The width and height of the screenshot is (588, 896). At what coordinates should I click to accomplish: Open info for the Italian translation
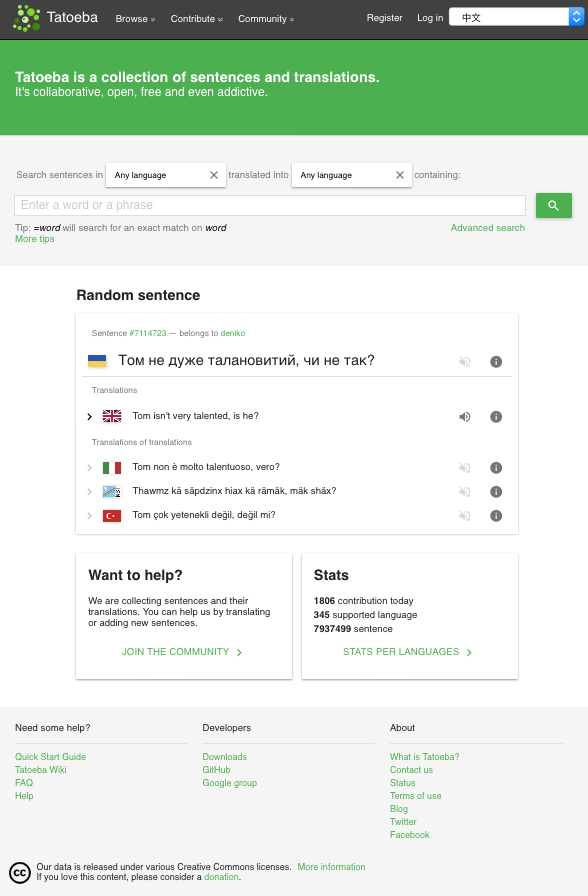coord(496,468)
